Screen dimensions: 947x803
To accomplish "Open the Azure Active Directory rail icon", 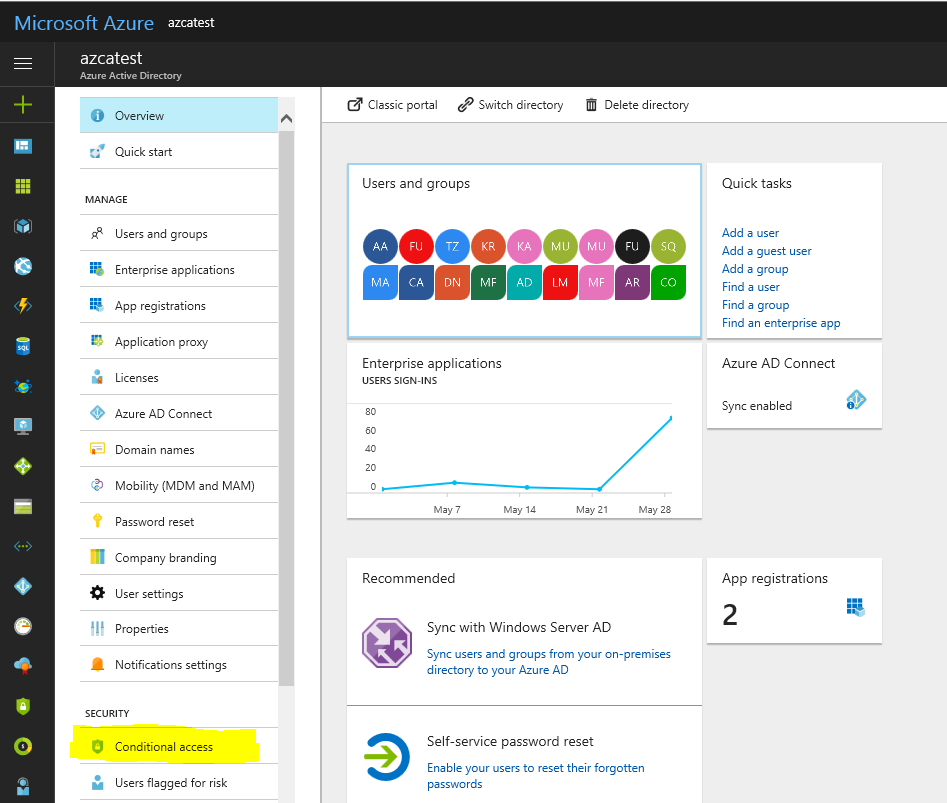I will coord(23,586).
